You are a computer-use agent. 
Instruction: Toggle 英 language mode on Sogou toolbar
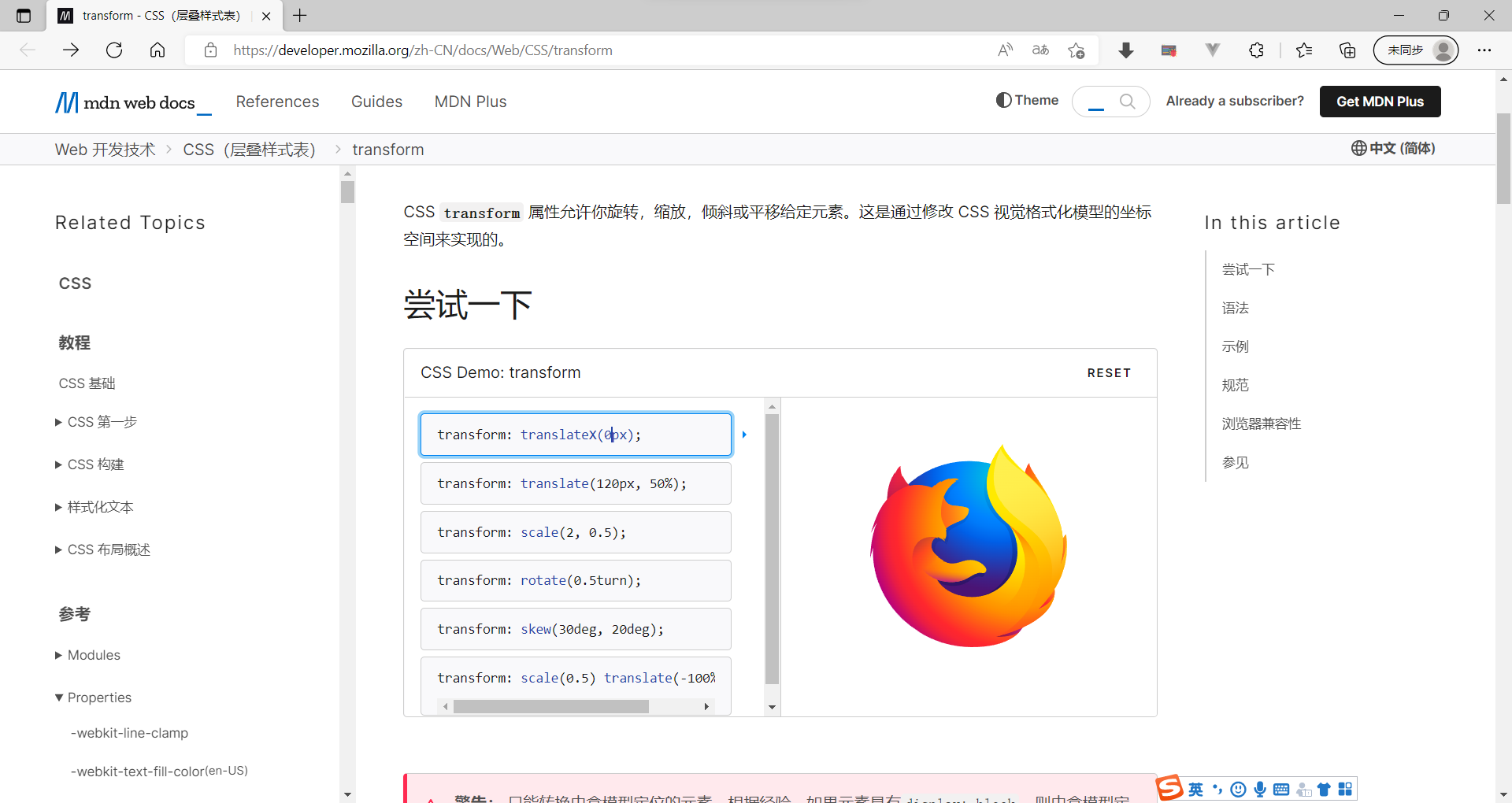coord(1196,789)
